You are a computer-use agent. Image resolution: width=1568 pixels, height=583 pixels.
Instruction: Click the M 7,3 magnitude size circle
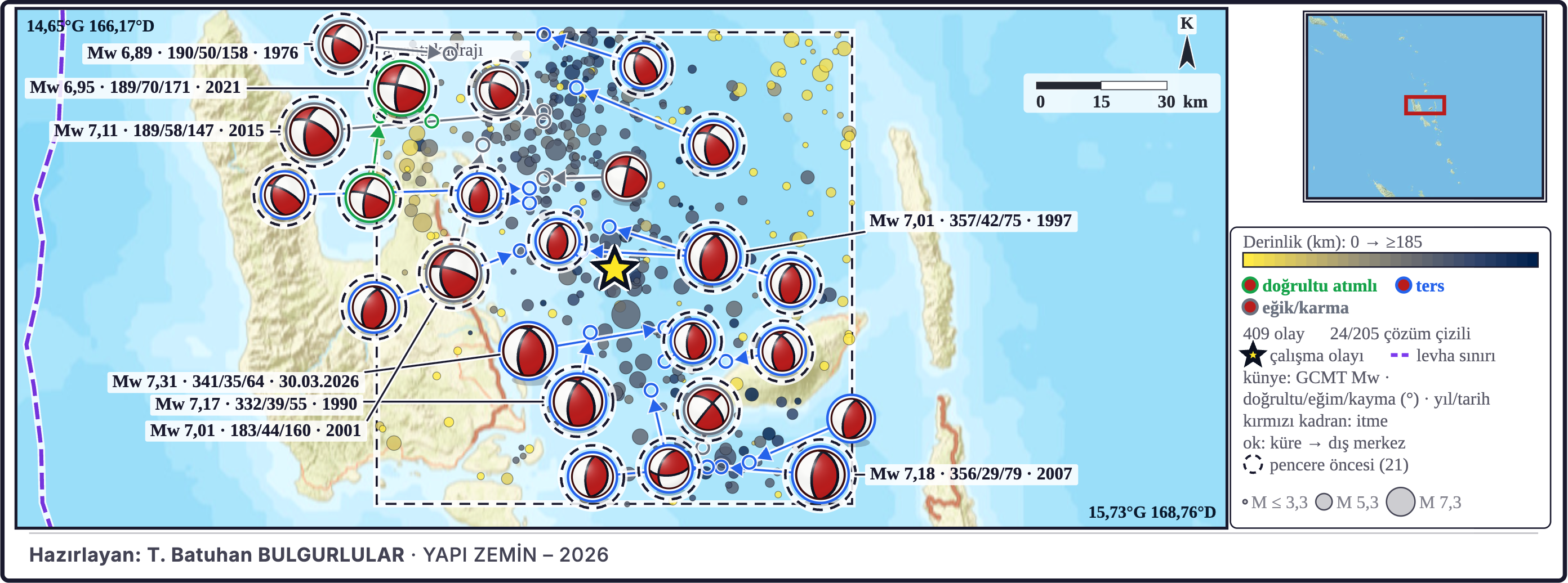point(1400,502)
